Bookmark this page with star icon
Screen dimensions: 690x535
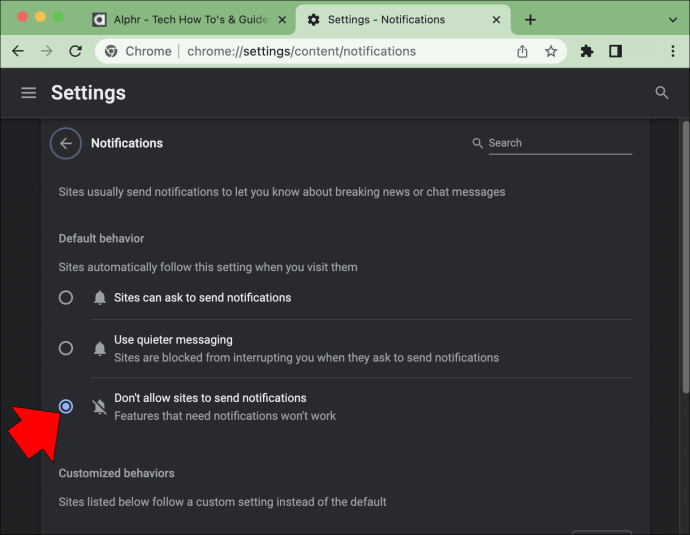click(x=551, y=51)
